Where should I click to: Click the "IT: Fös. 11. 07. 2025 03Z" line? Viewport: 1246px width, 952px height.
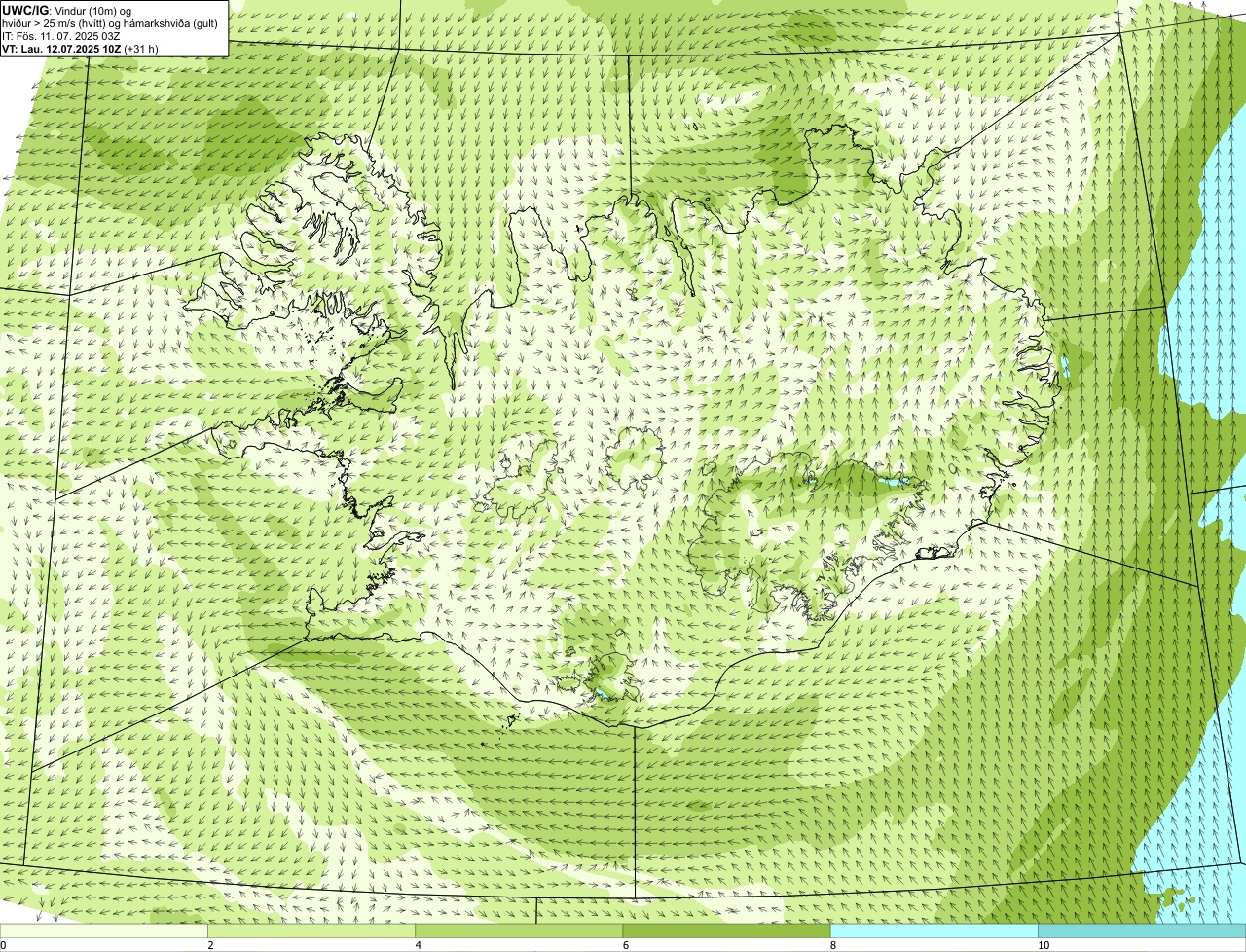point(61,36)
